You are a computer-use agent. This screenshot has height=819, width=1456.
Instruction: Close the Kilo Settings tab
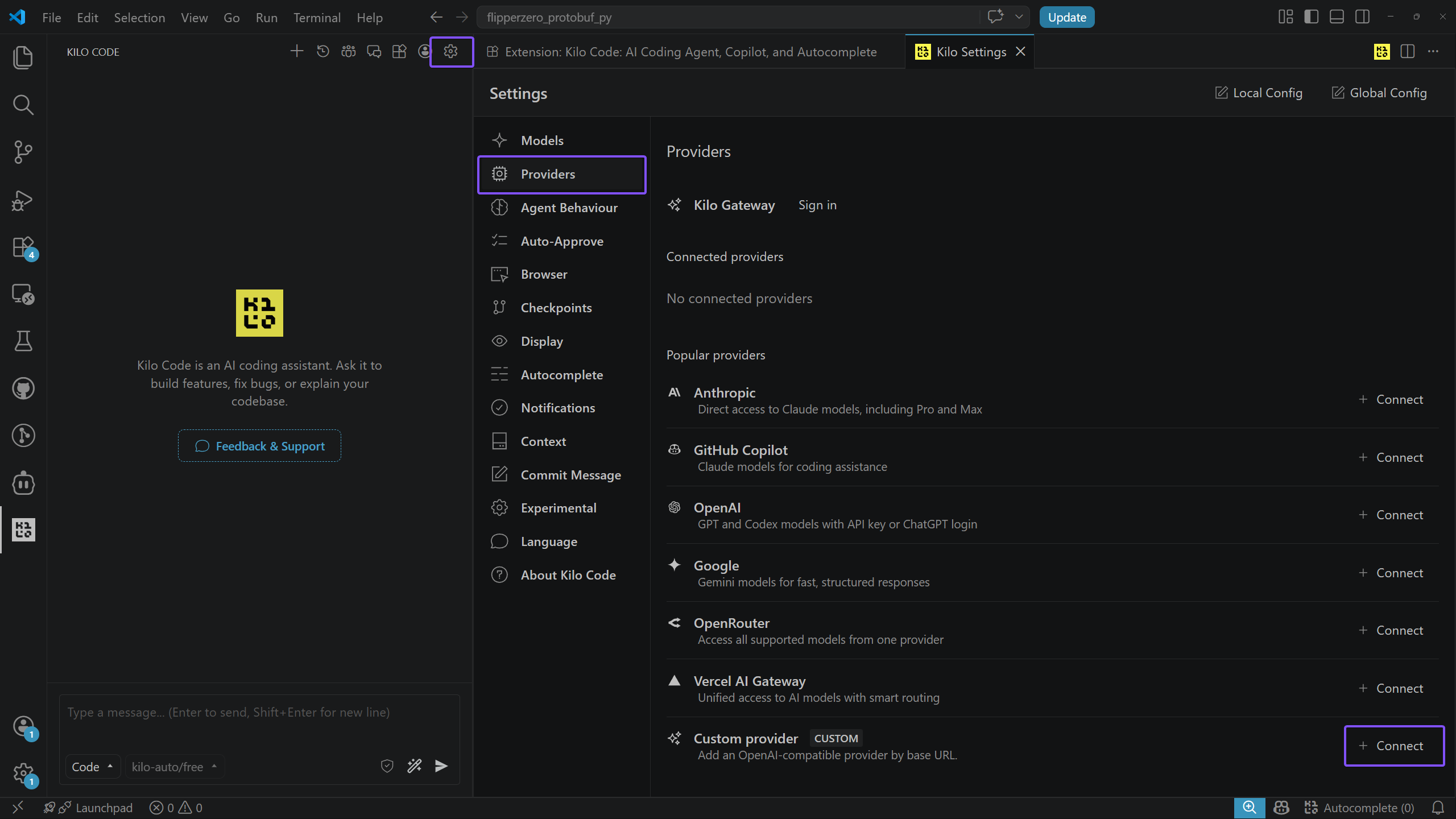click(1021, 52)
